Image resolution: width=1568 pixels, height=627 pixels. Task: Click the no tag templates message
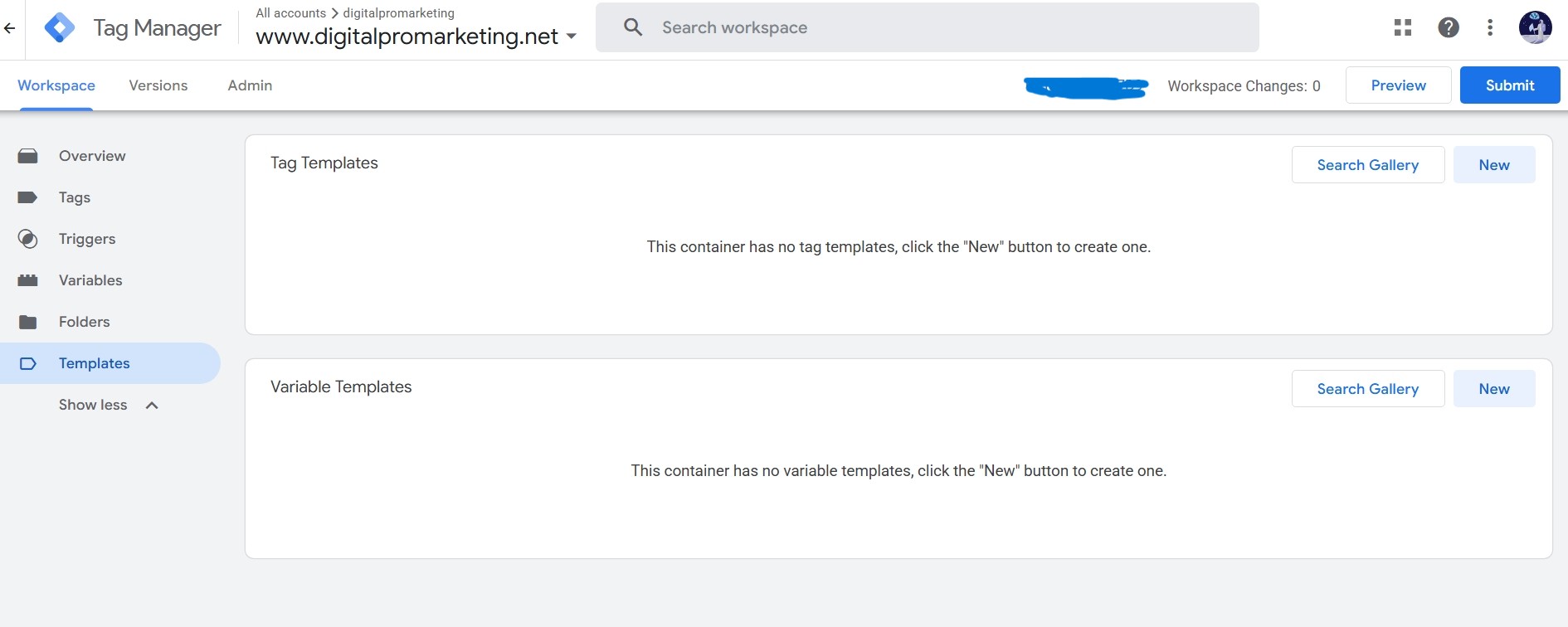tap(898, 247)
